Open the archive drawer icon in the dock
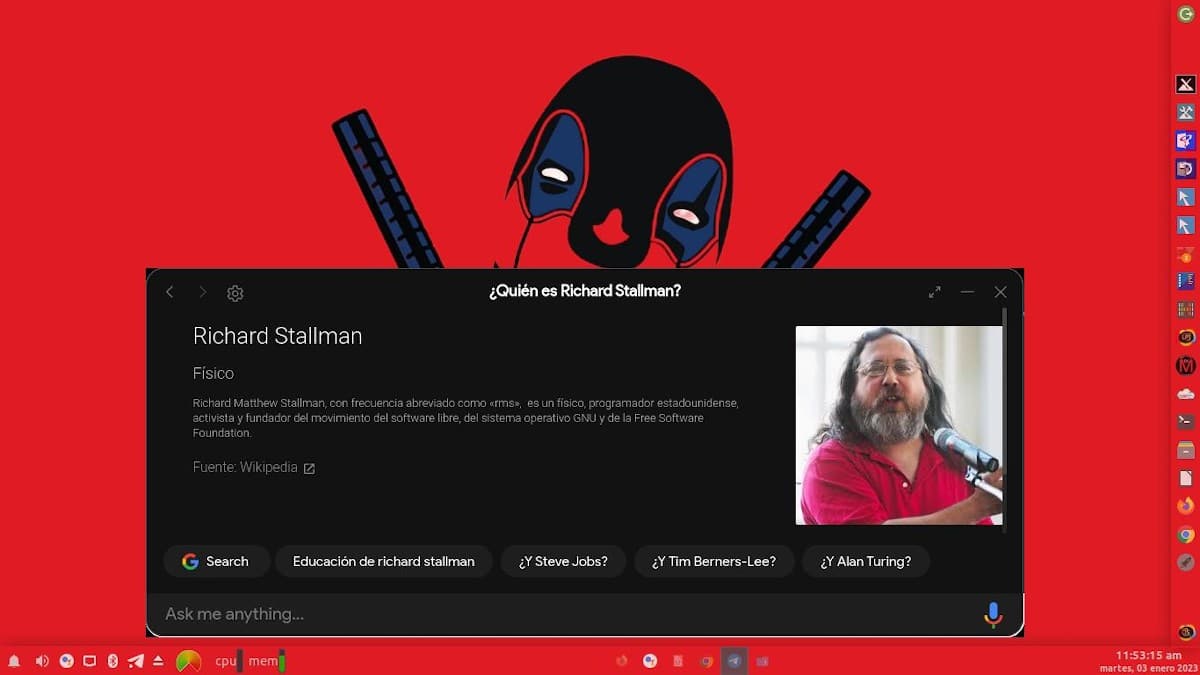1200x675 pixels. 1186,450
